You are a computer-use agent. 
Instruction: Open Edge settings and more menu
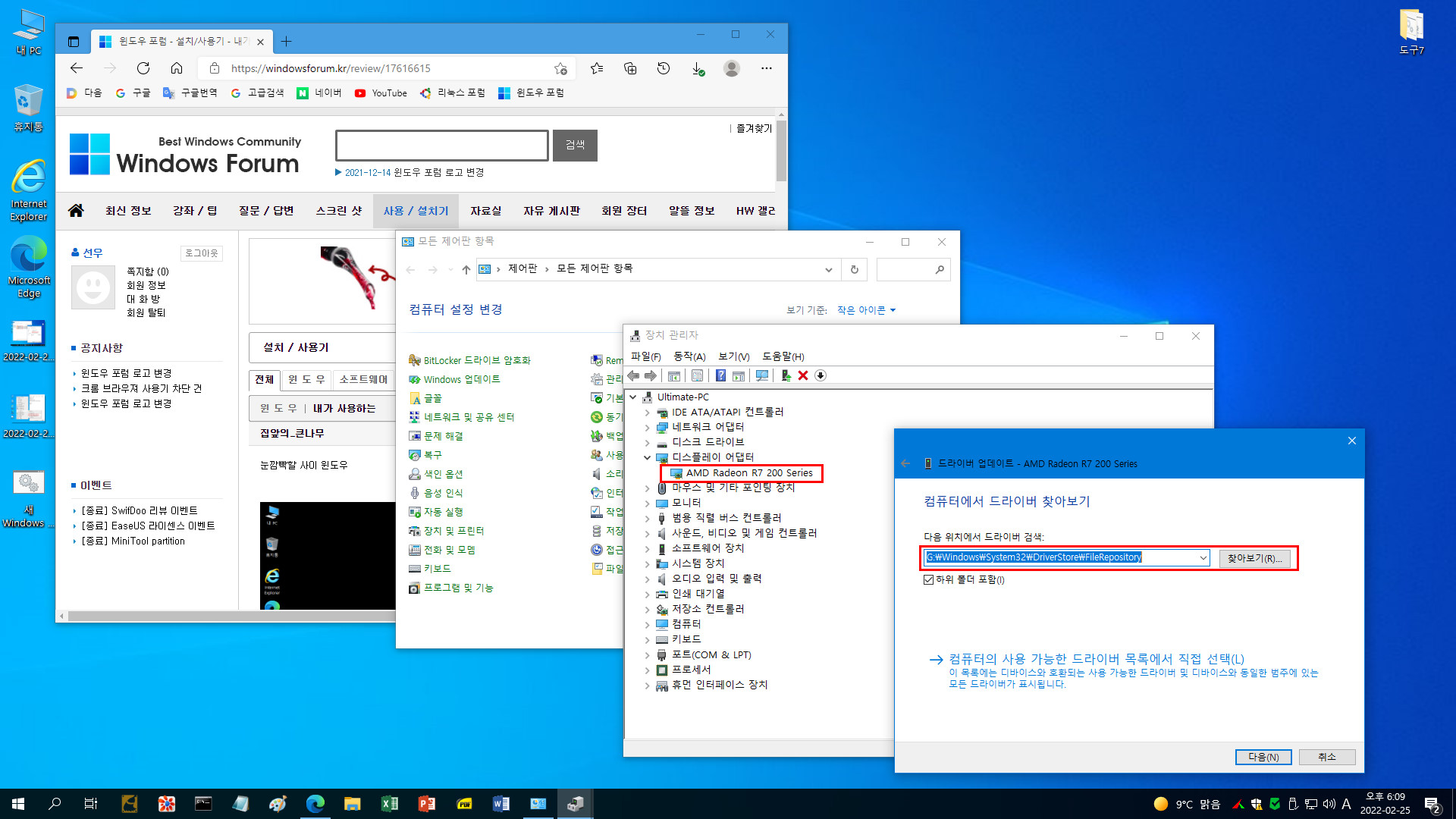(x=767, y=68)
